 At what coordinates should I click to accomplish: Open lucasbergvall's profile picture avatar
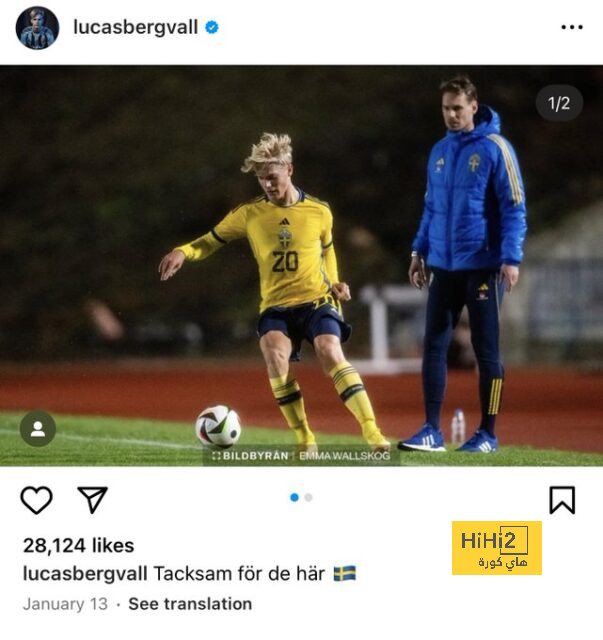click(x=37, y=28)
